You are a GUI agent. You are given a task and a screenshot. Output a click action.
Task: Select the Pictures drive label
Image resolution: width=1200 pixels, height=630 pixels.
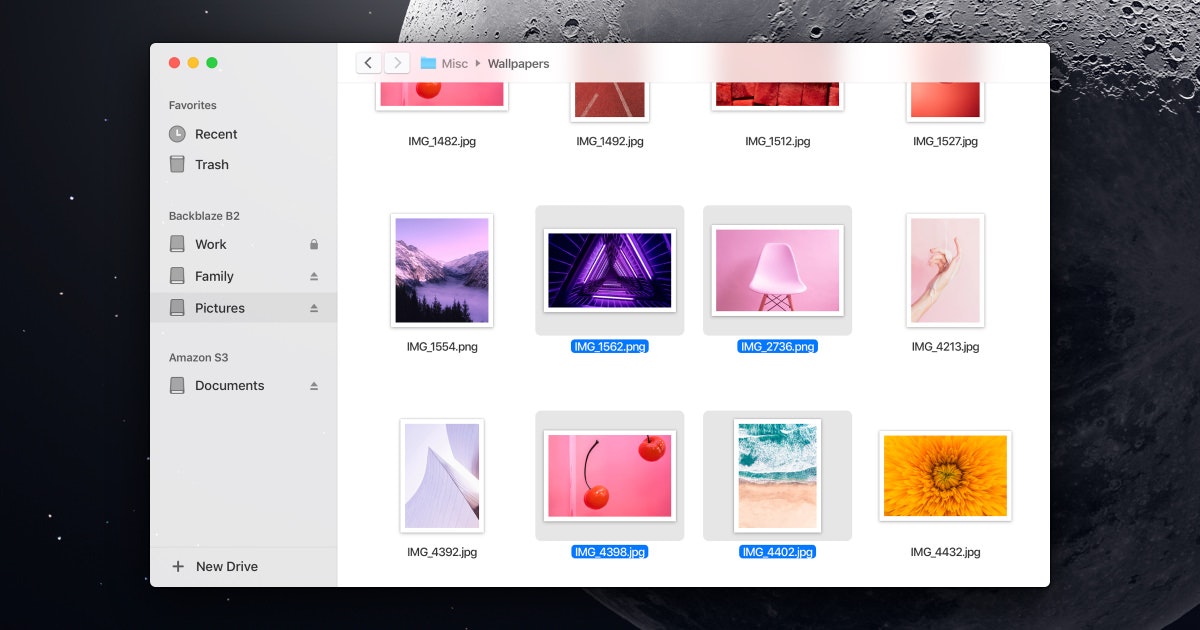click(220, 308)
